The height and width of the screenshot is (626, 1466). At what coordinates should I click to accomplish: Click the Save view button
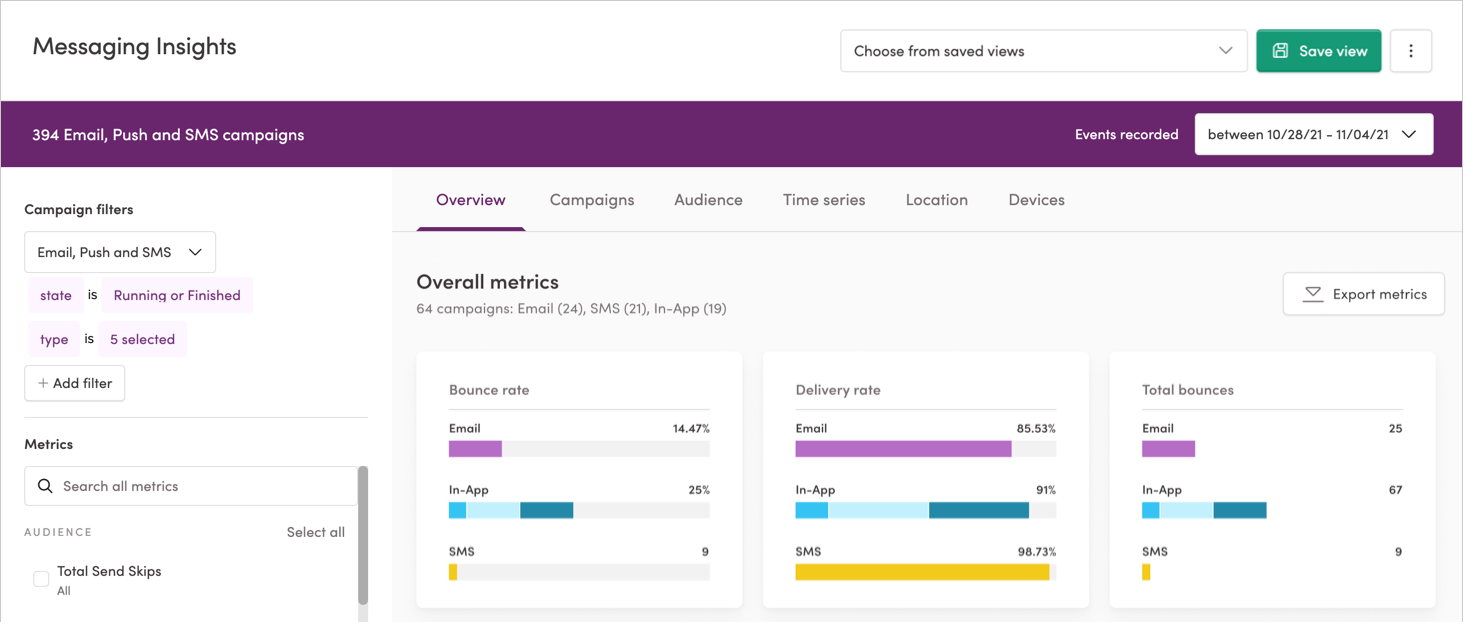pos(1318,50)
